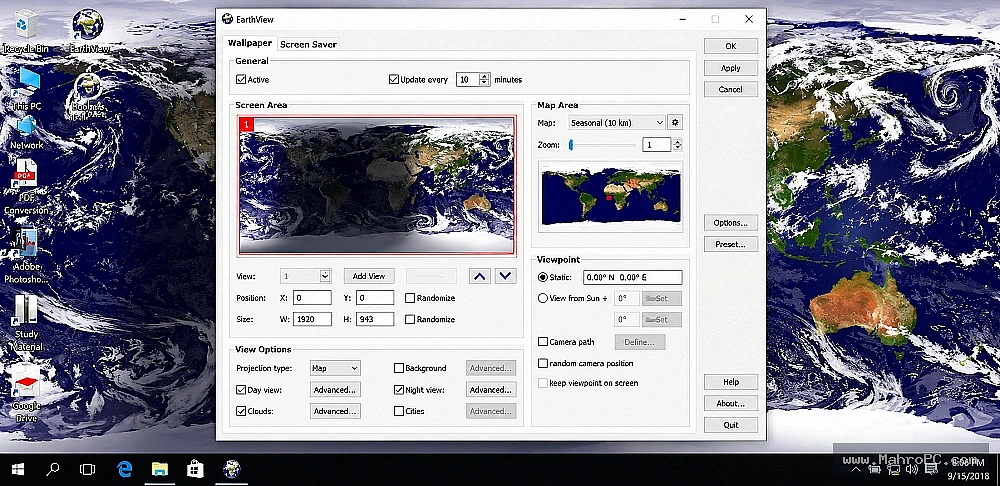Click the world map thumbnail in Map Area
The image size is (1000, 486).
[x=610, y=196]
